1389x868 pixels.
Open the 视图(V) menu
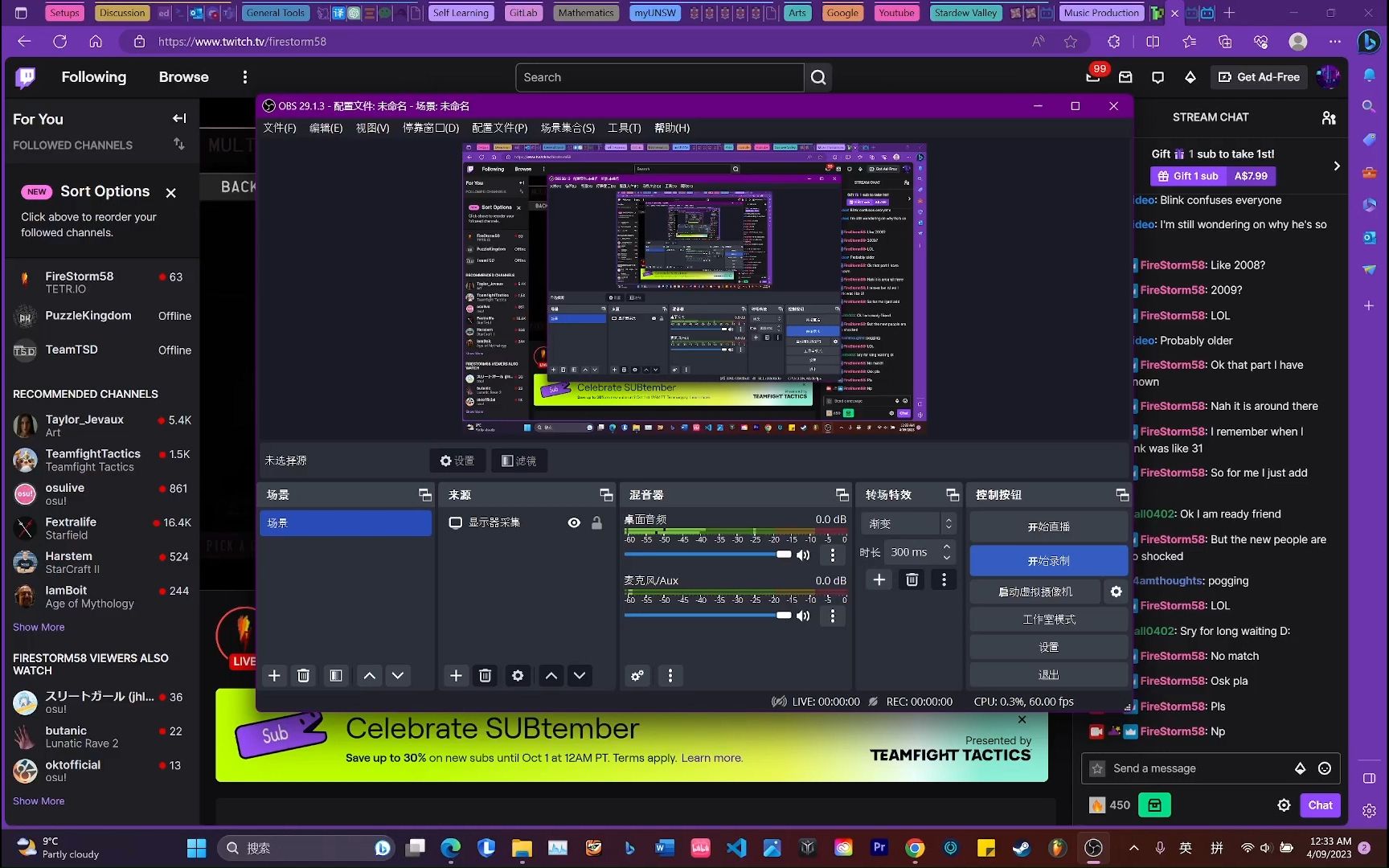[x=372, y=128]
